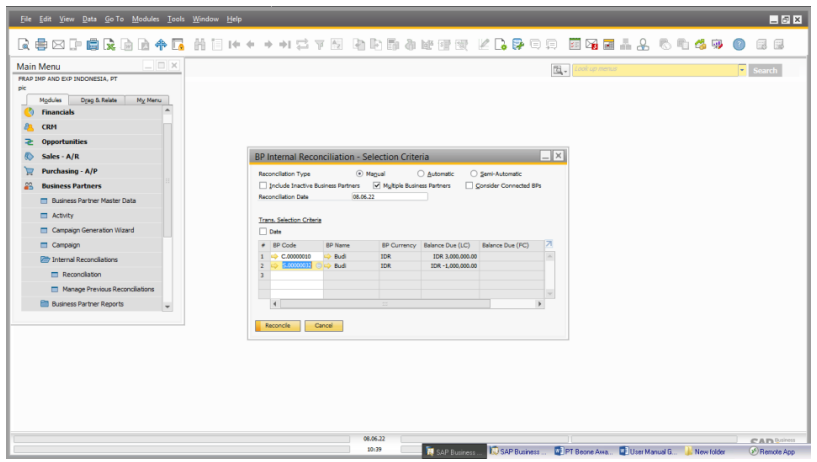Open User Manual taskbar item
This screenshot has height=462, width=817.
point(647,452)
